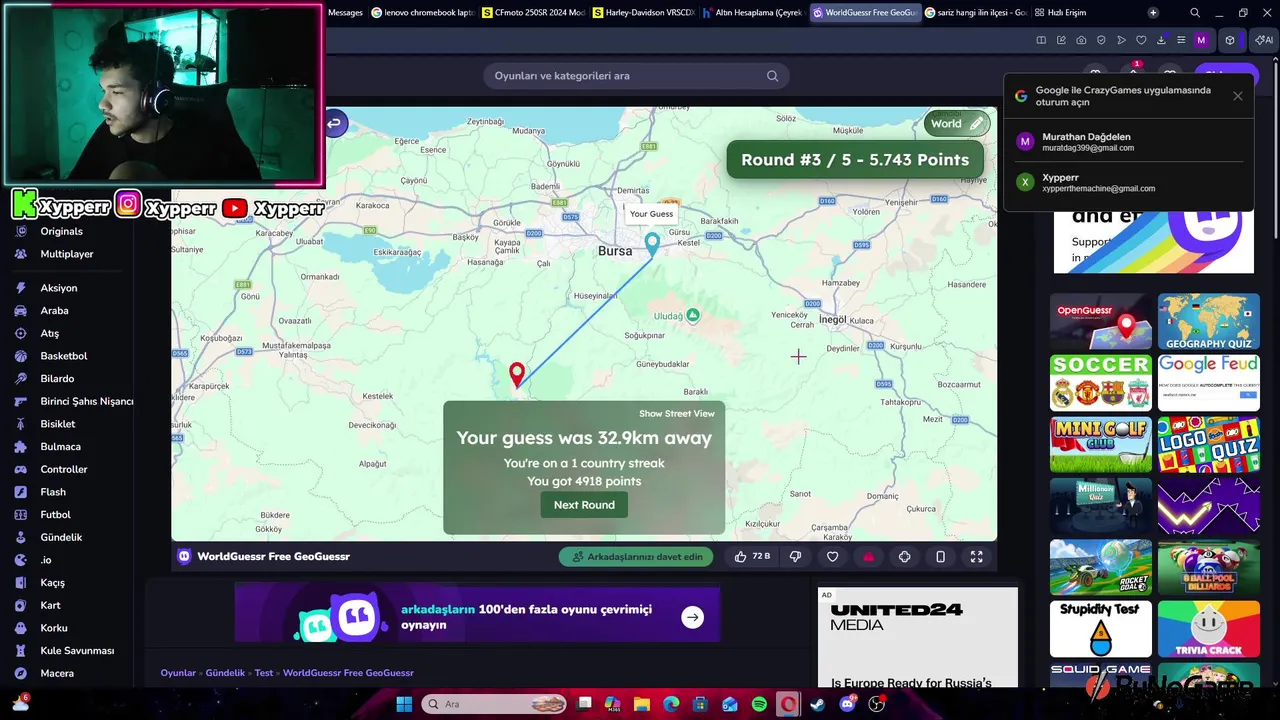
Task: Open Kaçış category in sidebar
Action: coord(52,583)
